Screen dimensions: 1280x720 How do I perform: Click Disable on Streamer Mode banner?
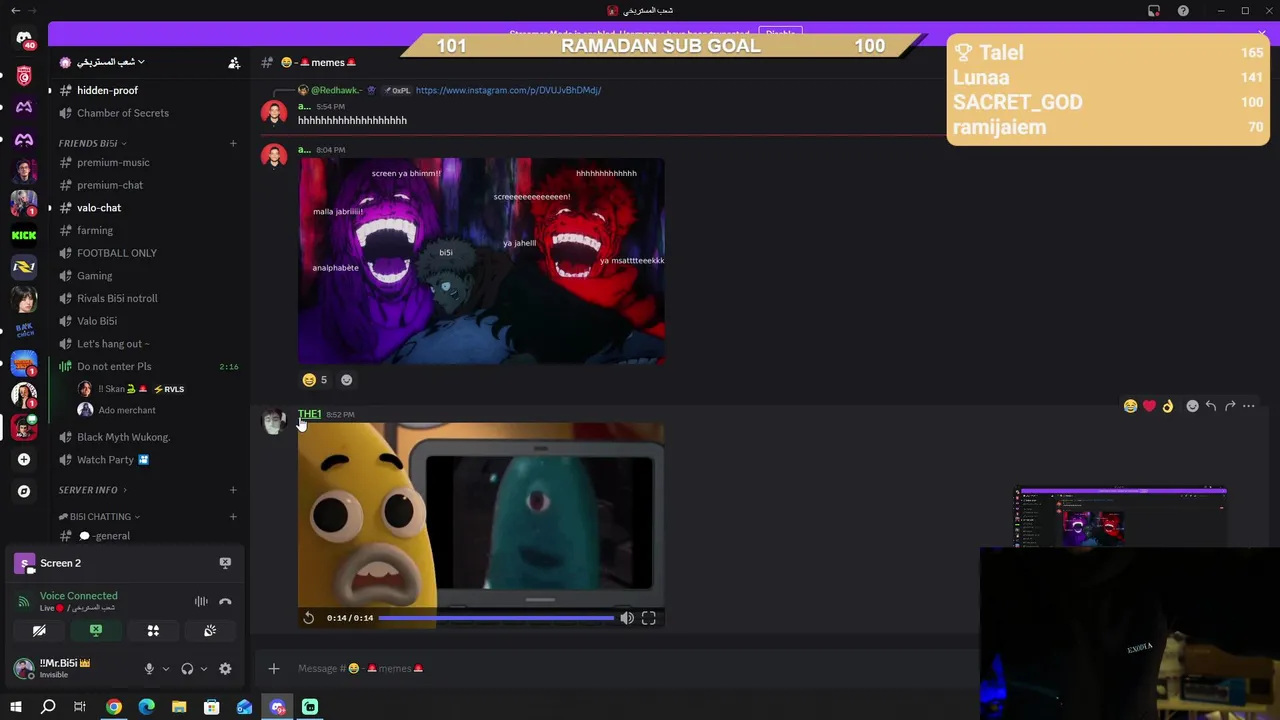[780, 32]
